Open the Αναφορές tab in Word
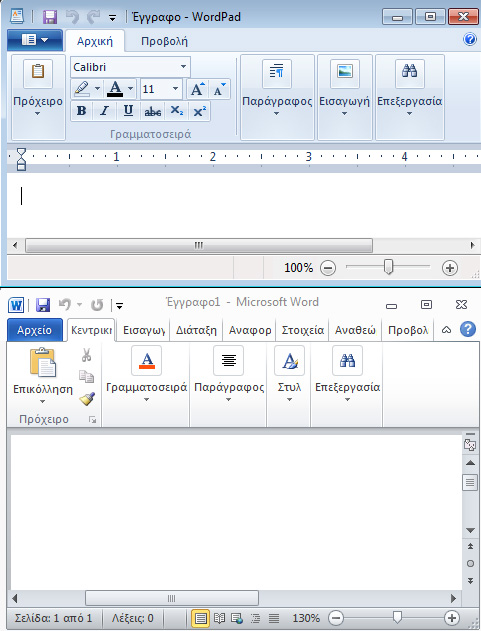This screenshot has width=481, height=631. [250, 330]
